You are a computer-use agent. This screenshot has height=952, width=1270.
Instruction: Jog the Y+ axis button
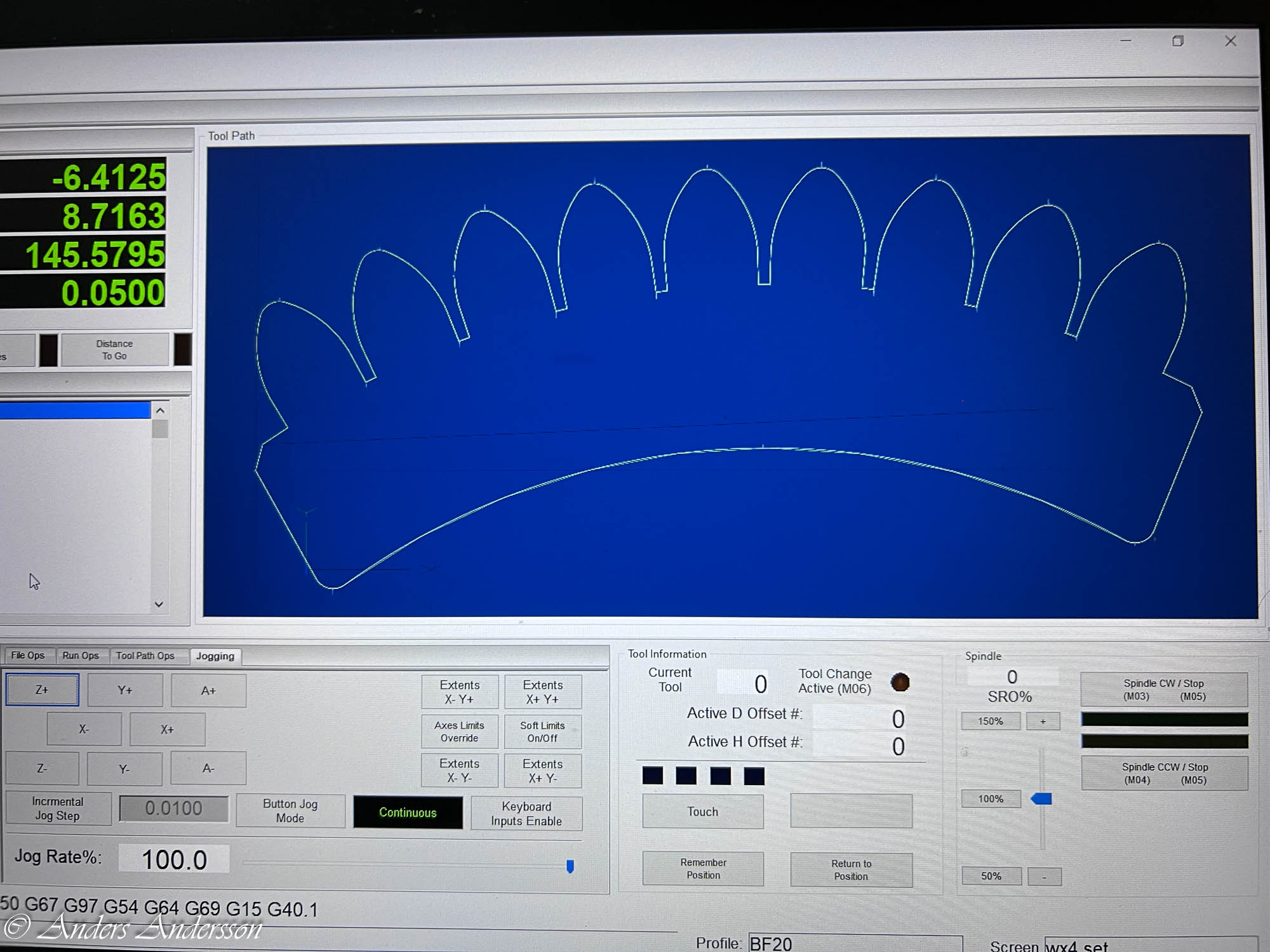(x=125, y=690)
